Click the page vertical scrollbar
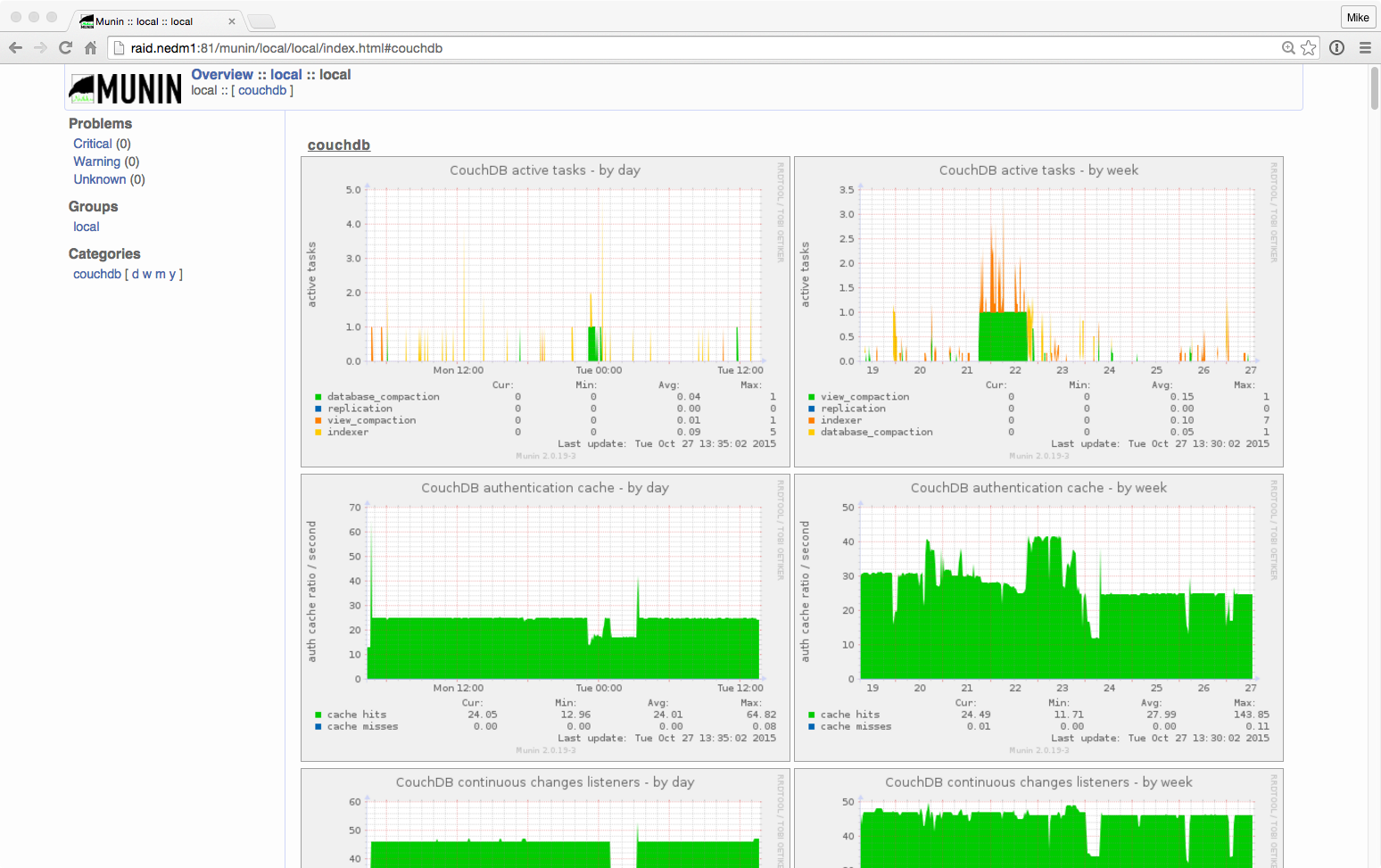This screenshot has width=1381, height=868. pyautogui.click(x=1375, y=87)
